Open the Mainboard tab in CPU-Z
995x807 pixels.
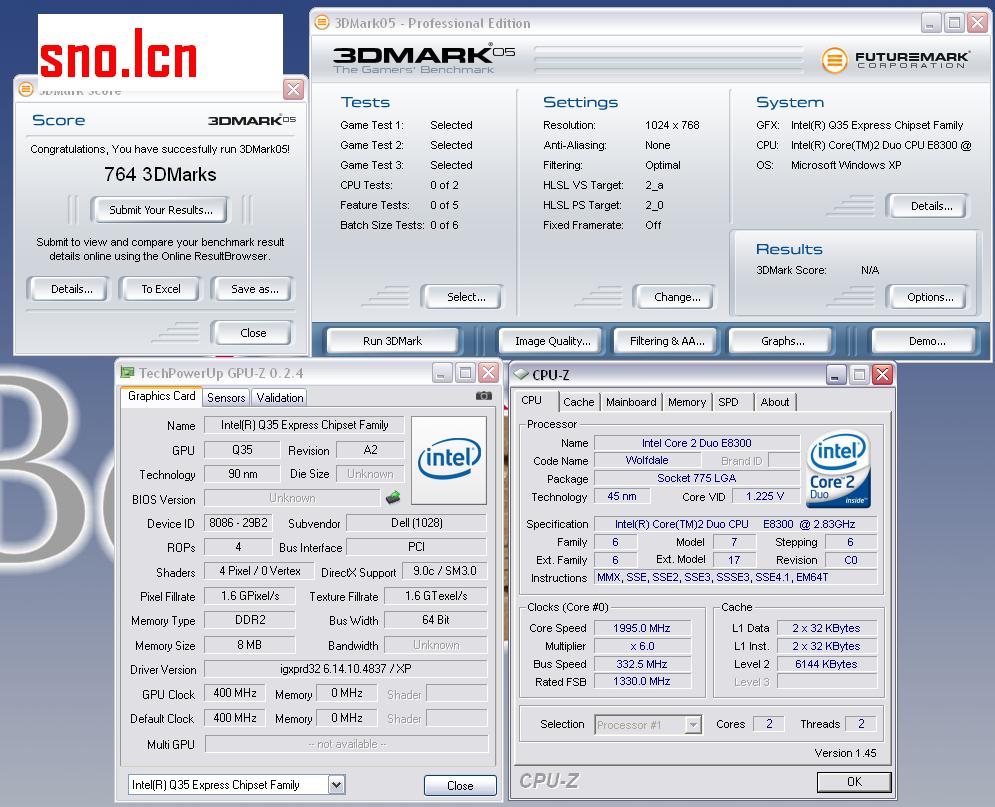click(631, 402)
